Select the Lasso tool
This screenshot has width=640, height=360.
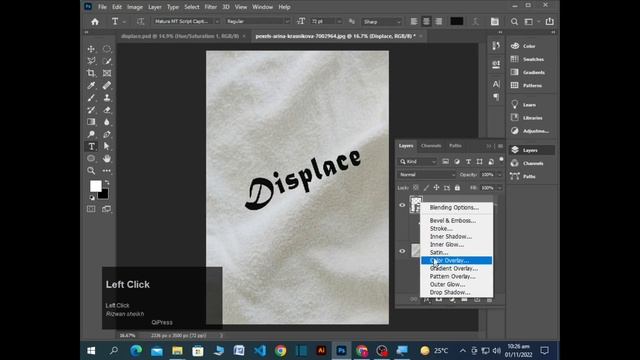[91, 61]
